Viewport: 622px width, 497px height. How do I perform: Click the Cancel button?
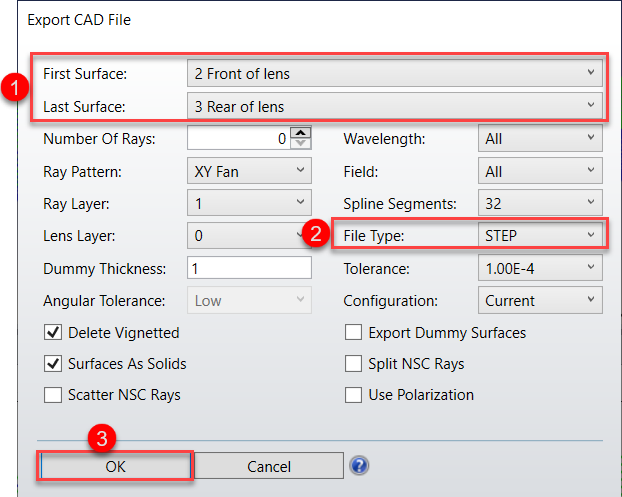268,466
